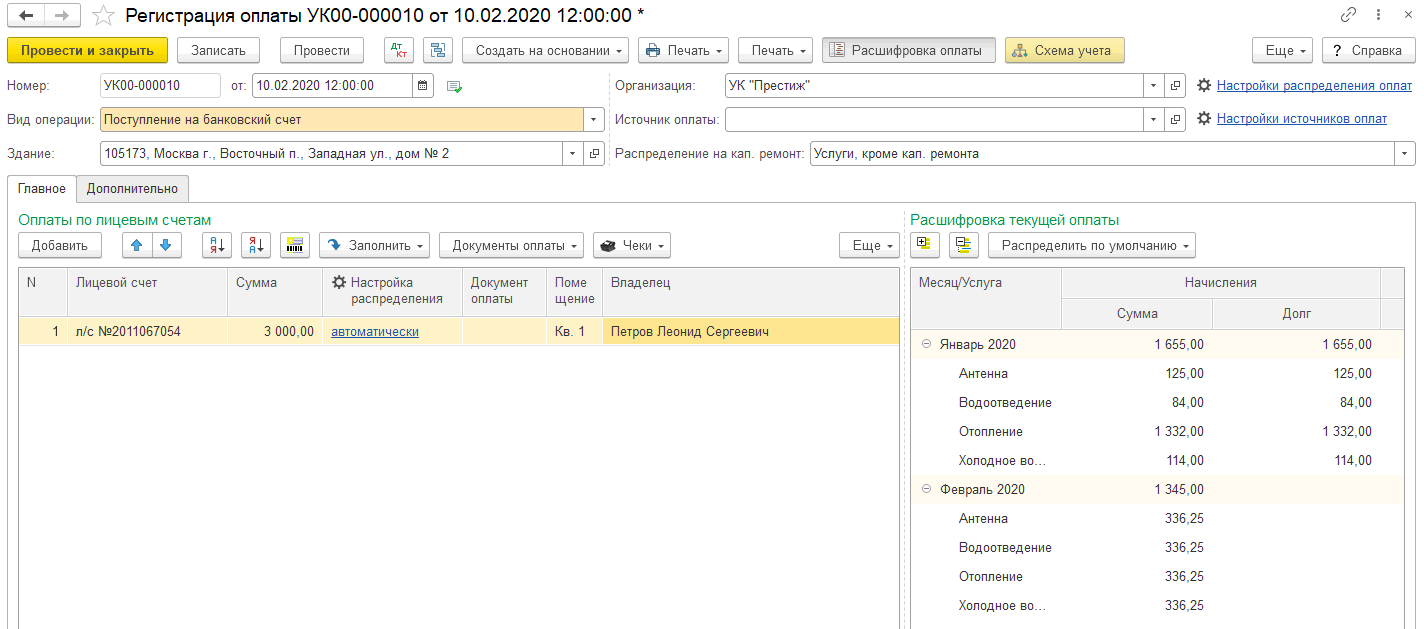Click the Номер input field

click(x=160, y=86)
